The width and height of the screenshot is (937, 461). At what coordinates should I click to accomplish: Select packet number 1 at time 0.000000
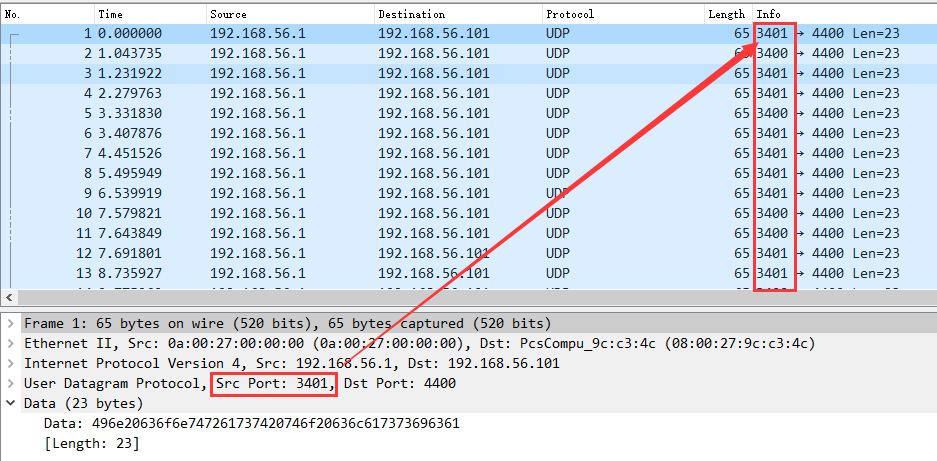pyautogui.click(x=468, y=33)
